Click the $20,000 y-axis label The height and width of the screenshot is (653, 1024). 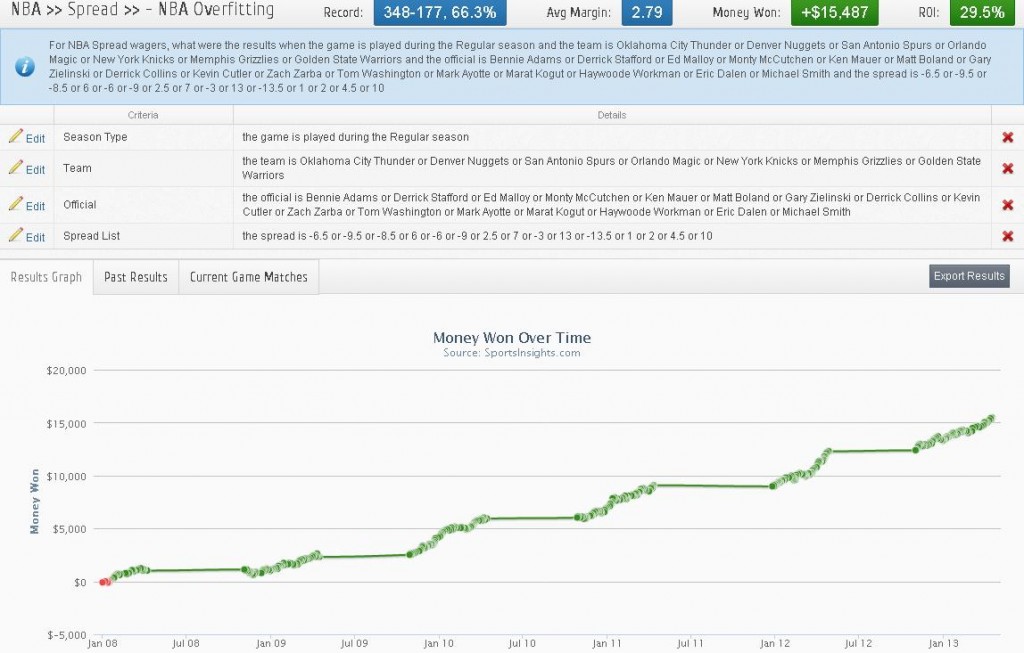pyautogui.click(x=67, y=370)
